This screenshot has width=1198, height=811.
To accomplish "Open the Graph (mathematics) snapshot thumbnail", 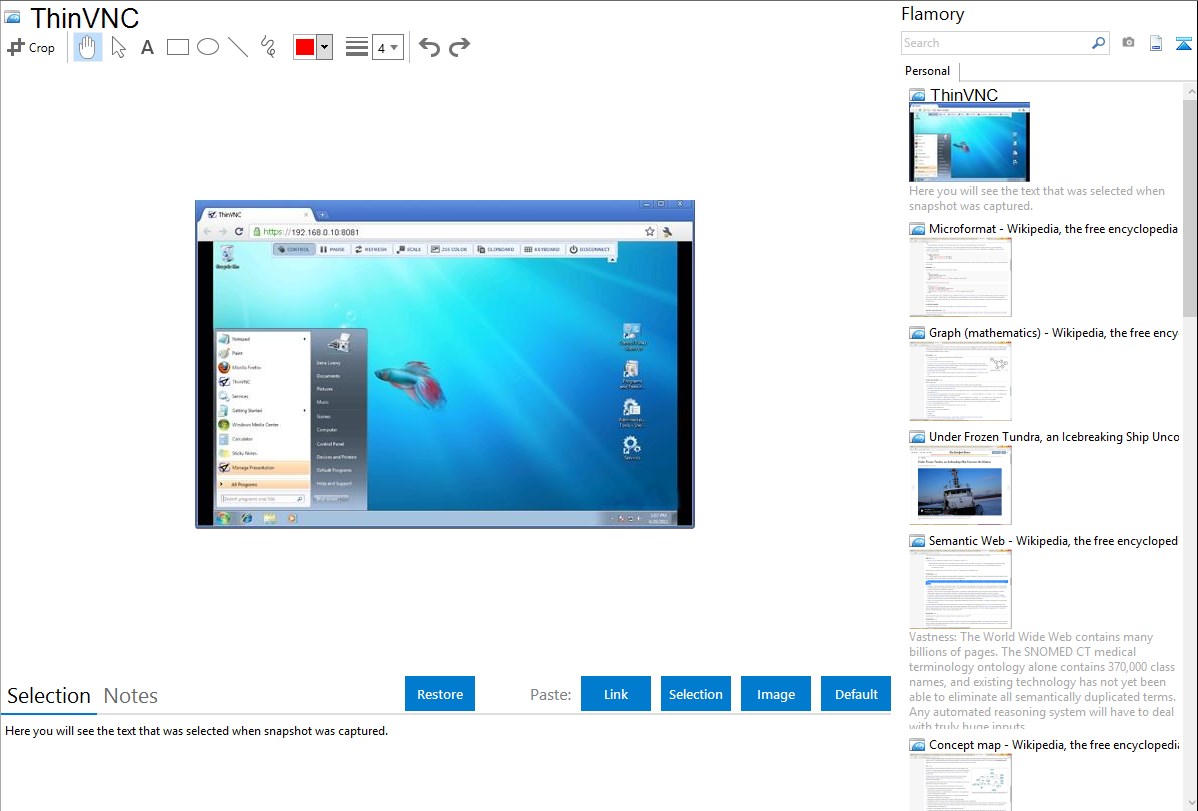I will point(960,381).
